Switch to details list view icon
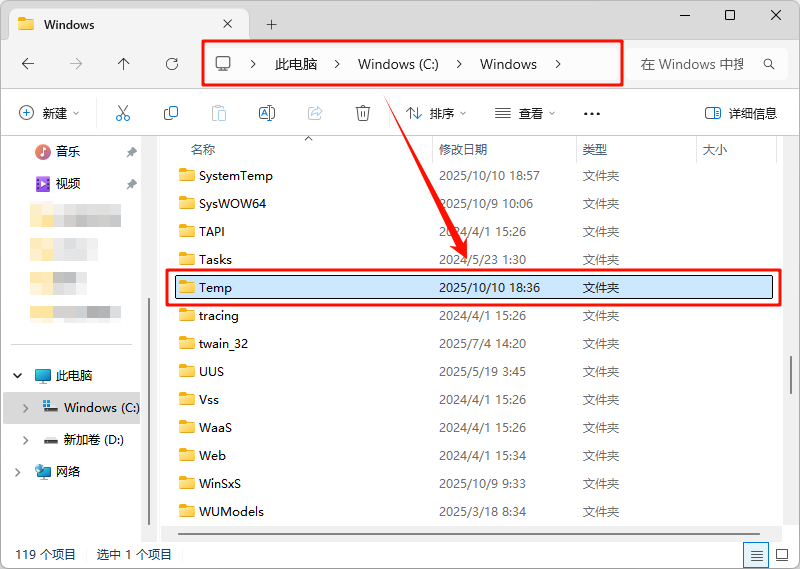The width and height of the screenshot is (800, 569). coord(757,554)
